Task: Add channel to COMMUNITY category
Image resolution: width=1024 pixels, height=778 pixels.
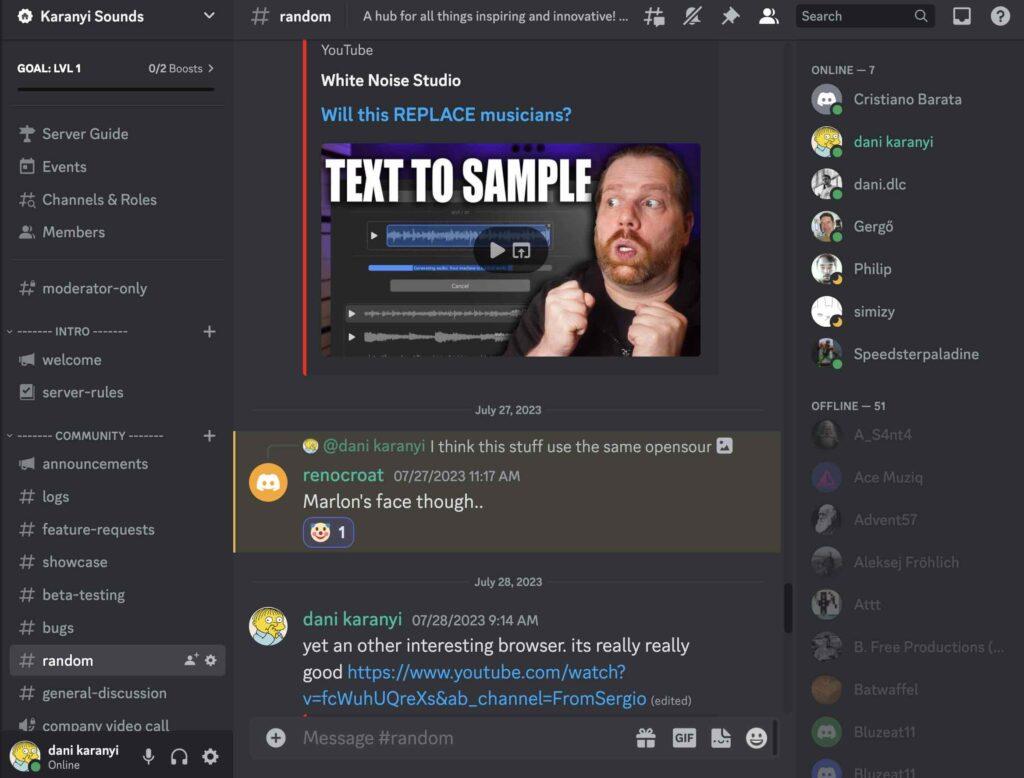Action: (209, 436)
